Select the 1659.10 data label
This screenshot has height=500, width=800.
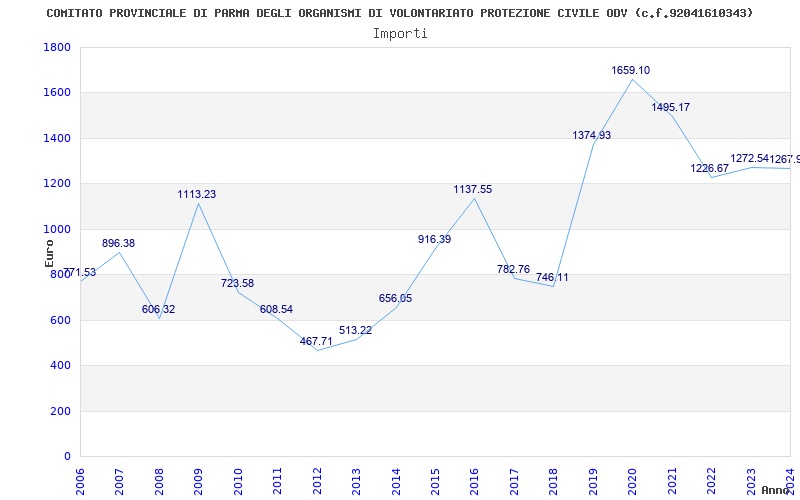pos(631,70)
